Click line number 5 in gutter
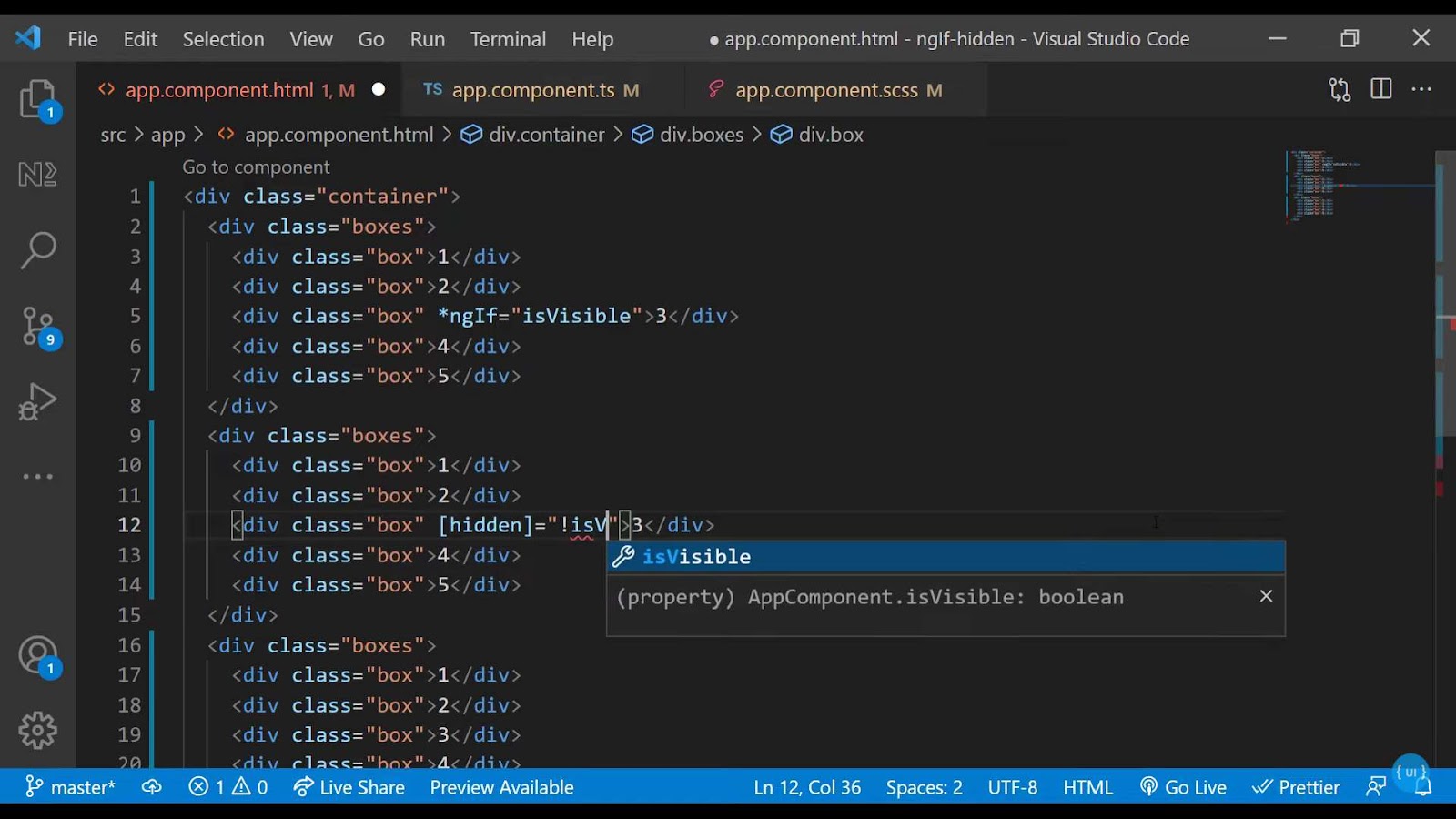Image resolution: width=1456 pixels, height=819 pixels. point(135,316)
